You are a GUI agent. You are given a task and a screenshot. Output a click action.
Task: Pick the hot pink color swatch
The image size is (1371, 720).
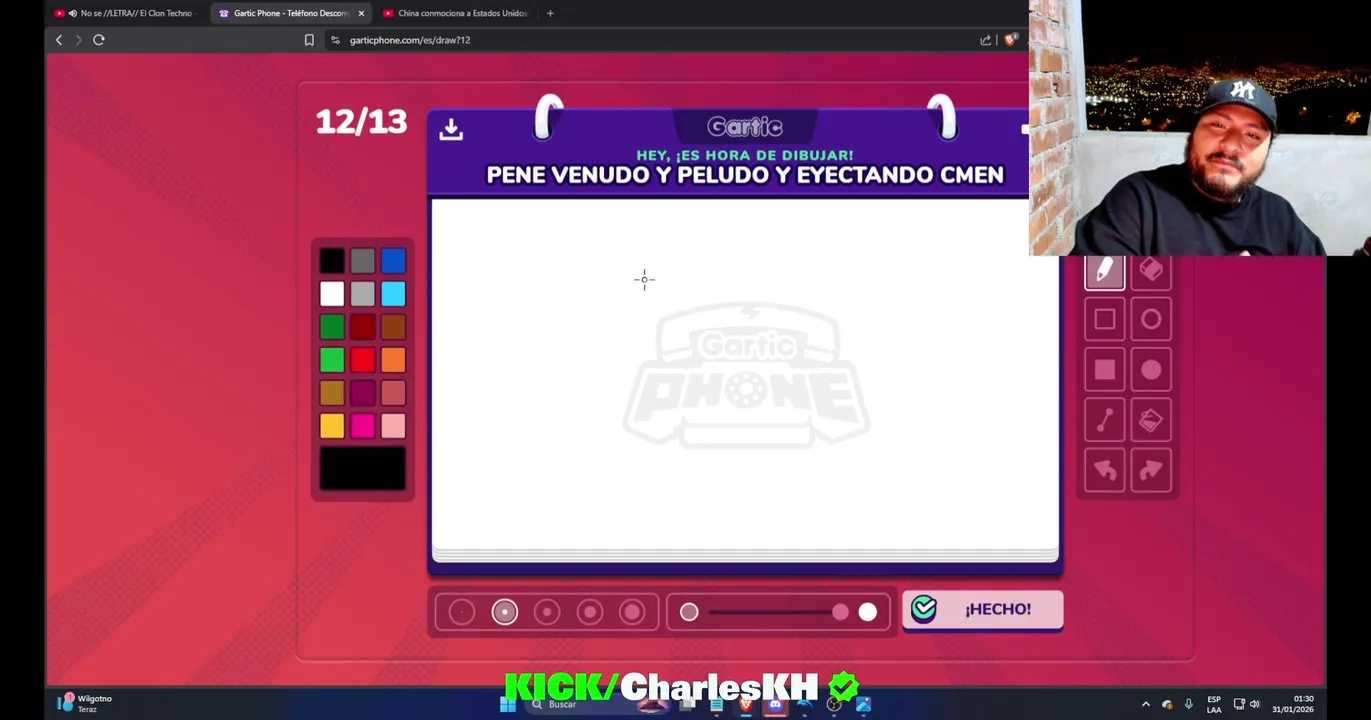click(362, 426)
